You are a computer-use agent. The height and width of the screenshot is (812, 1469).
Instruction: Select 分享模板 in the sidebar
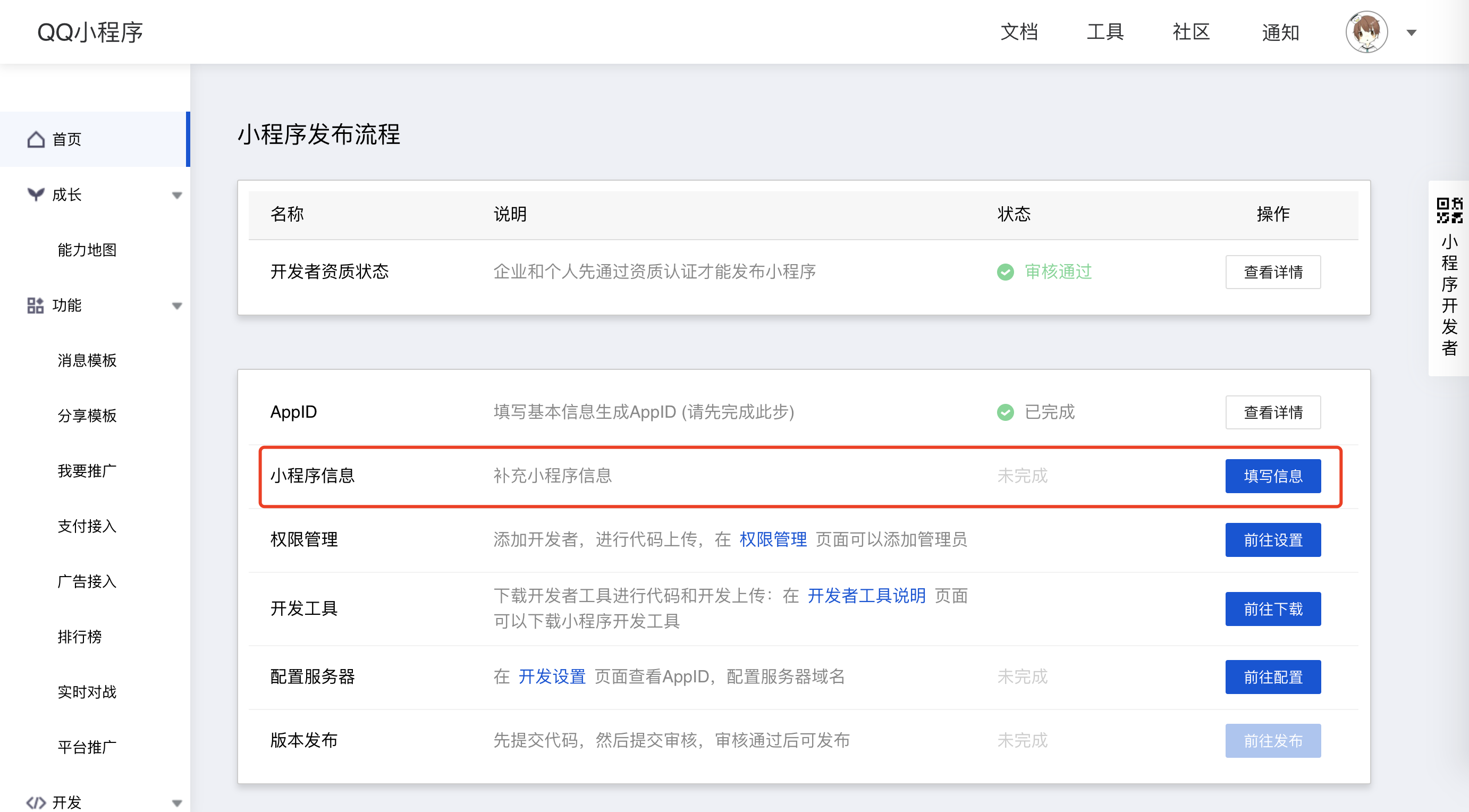[87, 416]
